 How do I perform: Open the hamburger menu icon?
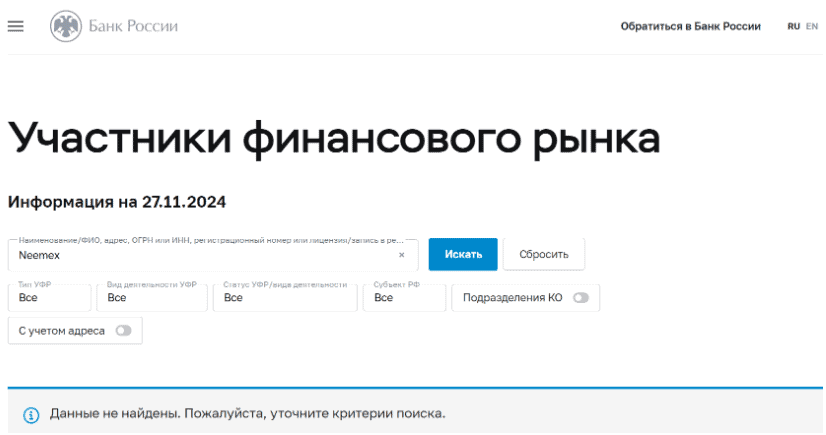[15, 26]
